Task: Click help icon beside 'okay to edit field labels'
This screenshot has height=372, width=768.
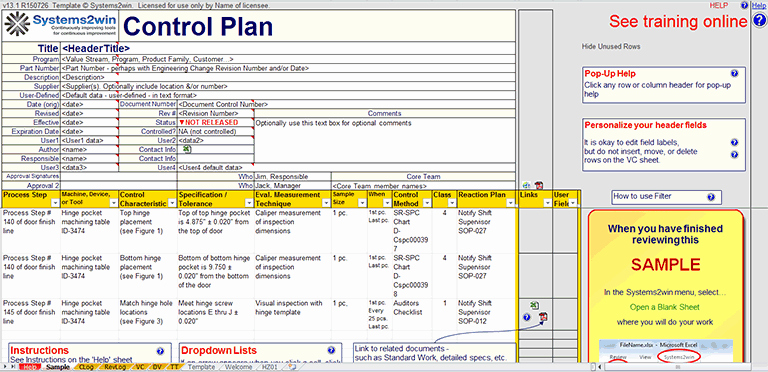Action: point(734,142)
